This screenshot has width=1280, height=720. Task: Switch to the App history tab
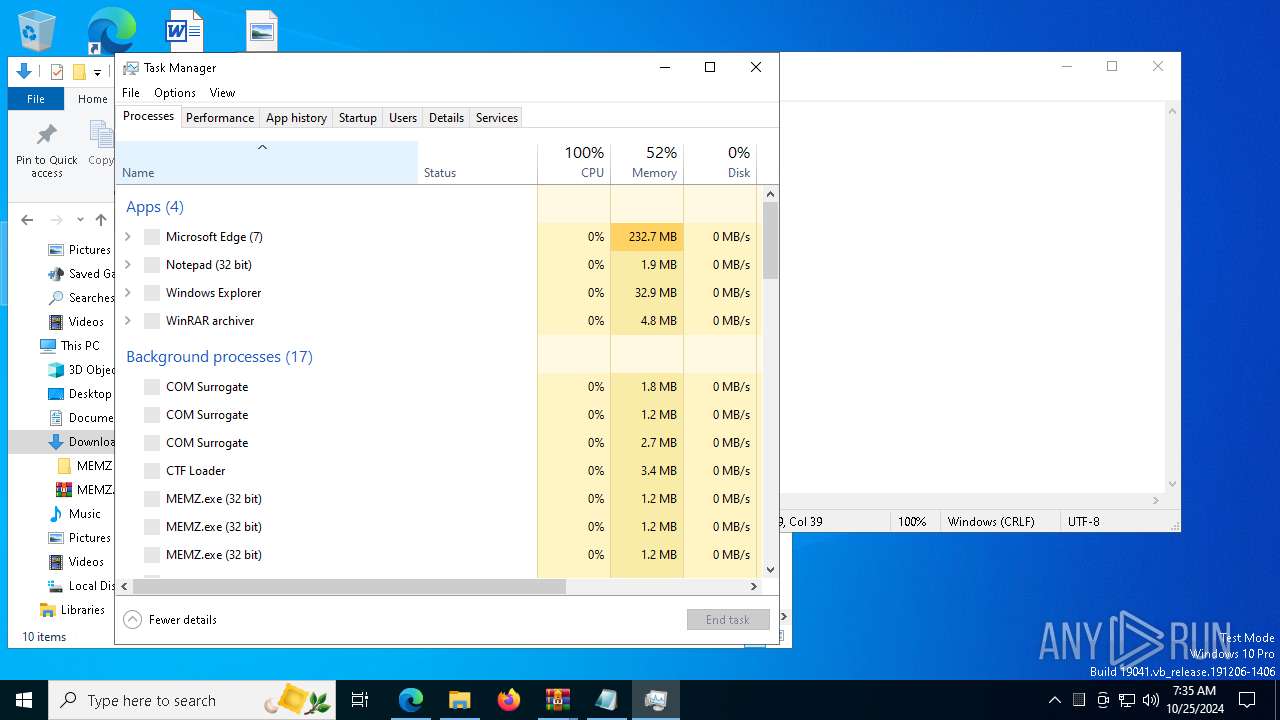point(296,118)
